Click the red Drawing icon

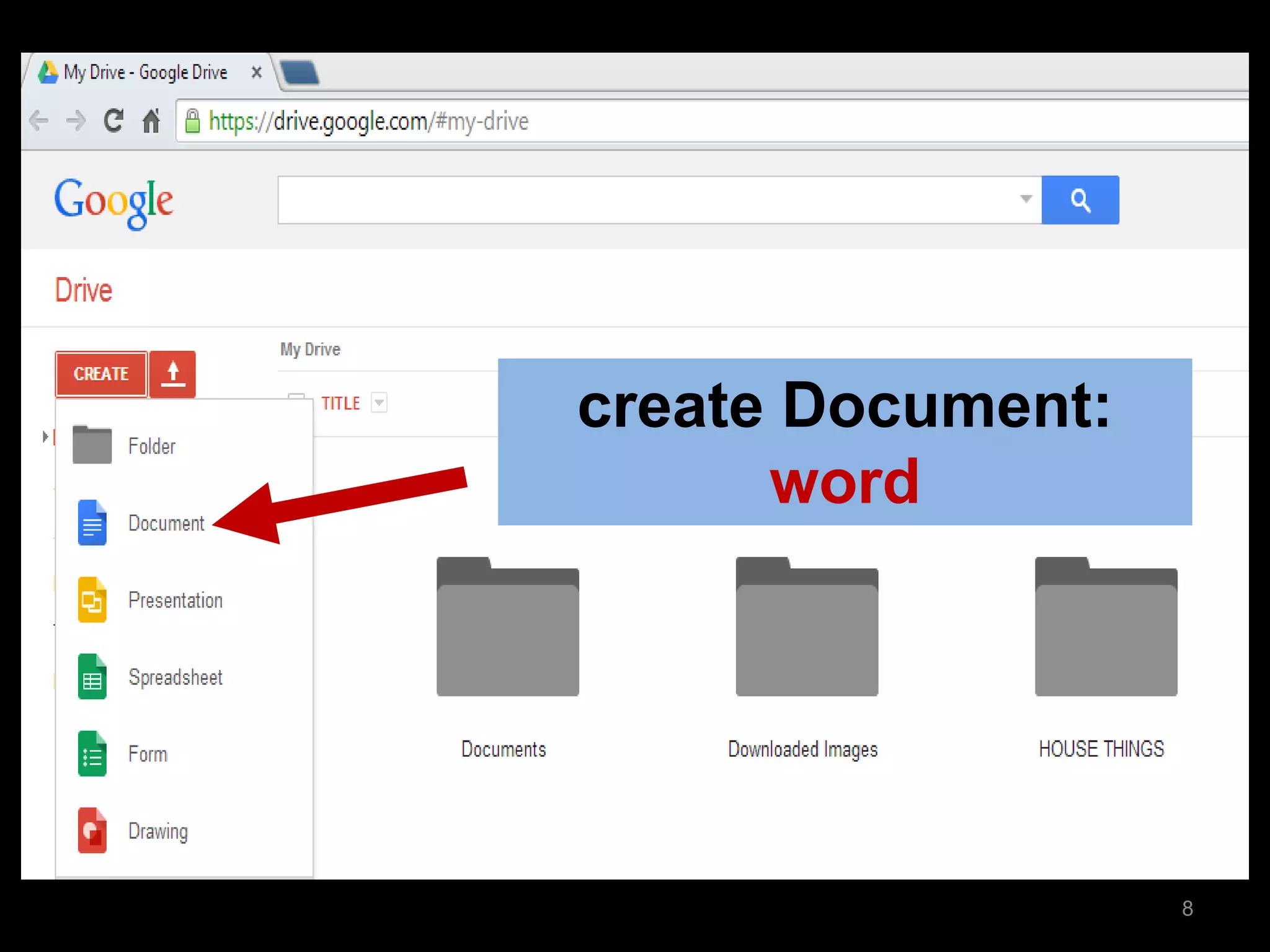[x=92, y=831]
